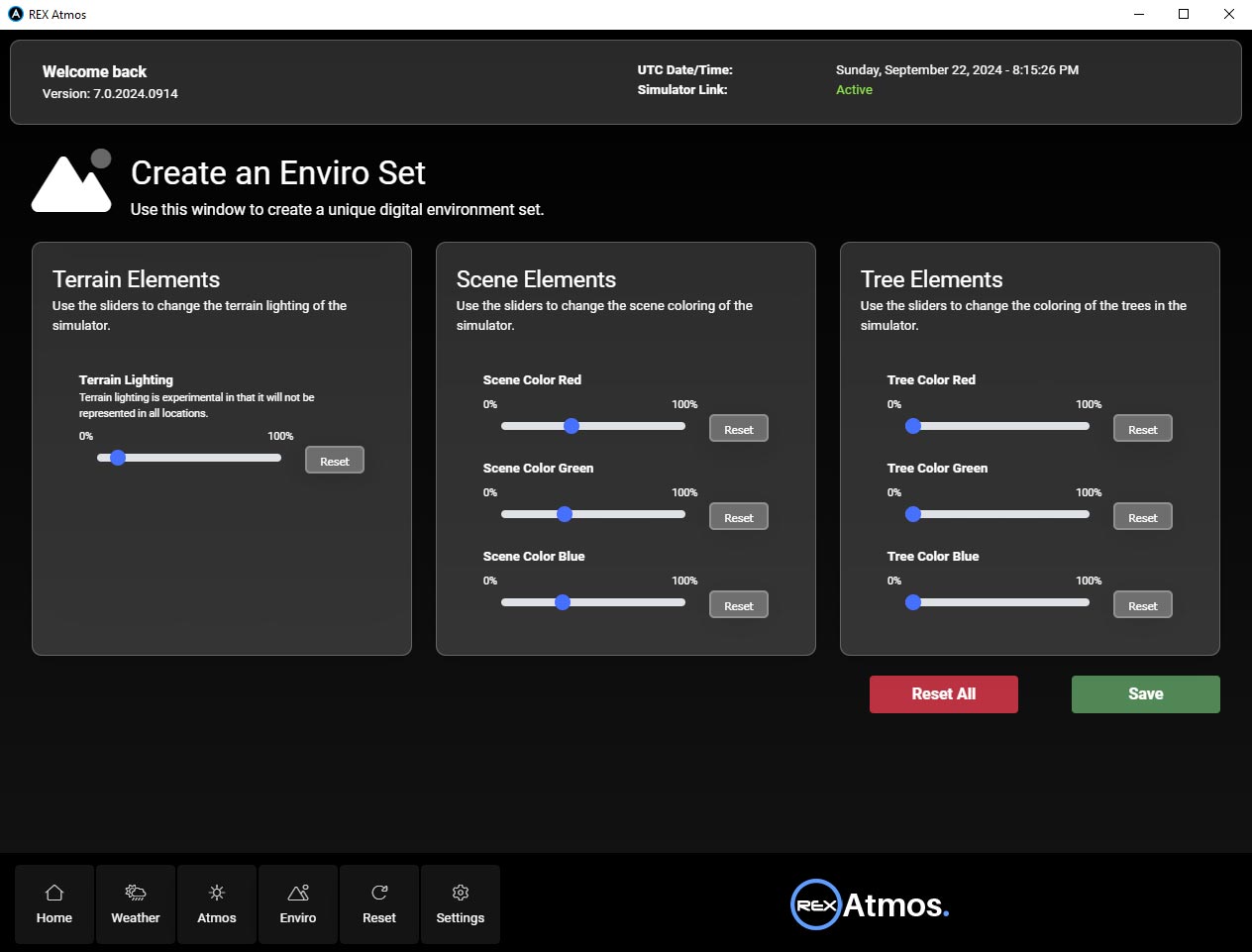Reset the Scene Color Green value

point(738,516)
